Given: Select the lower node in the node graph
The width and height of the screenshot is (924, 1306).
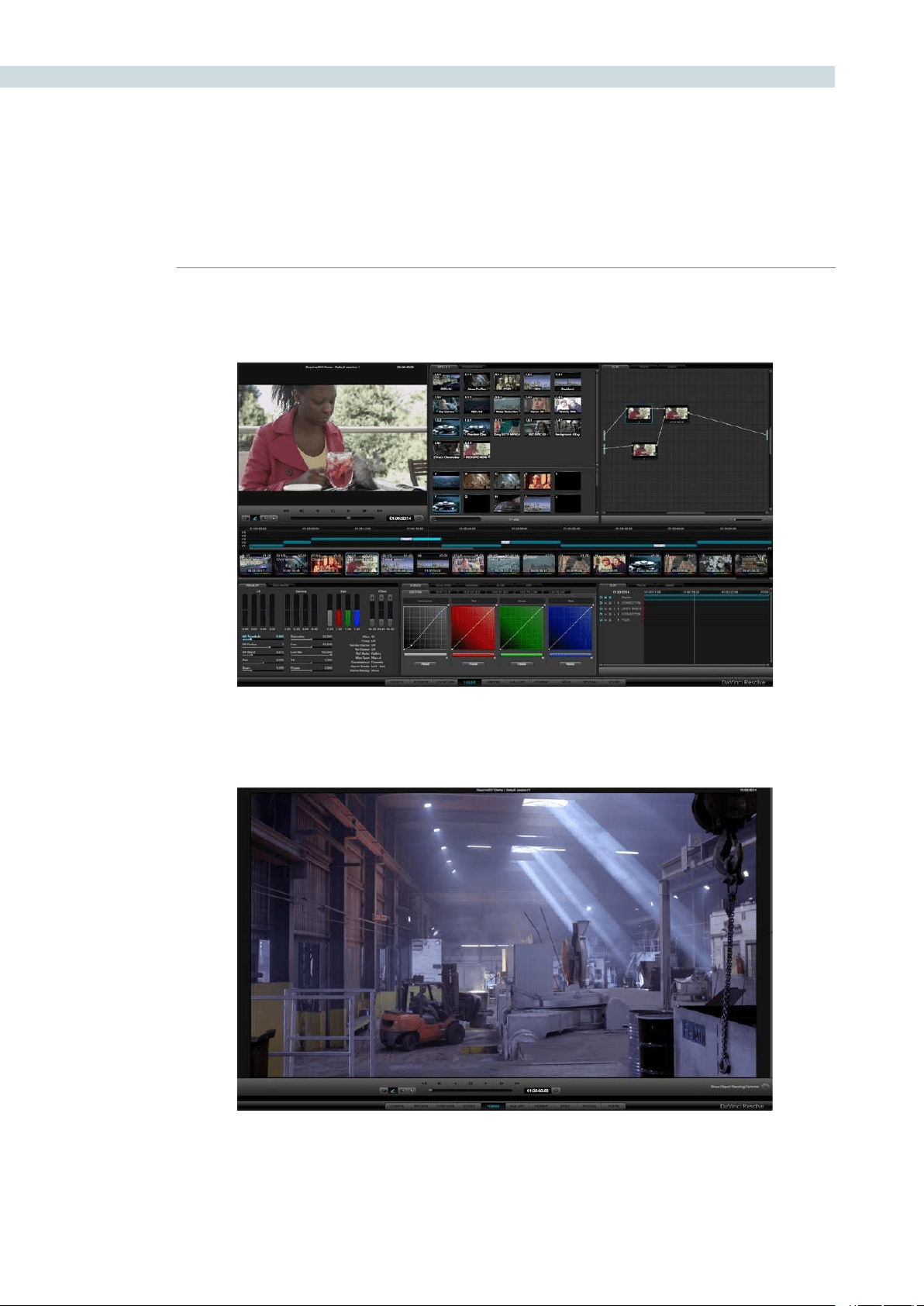Looking at the screenshot, I should [x=645, y=449].
